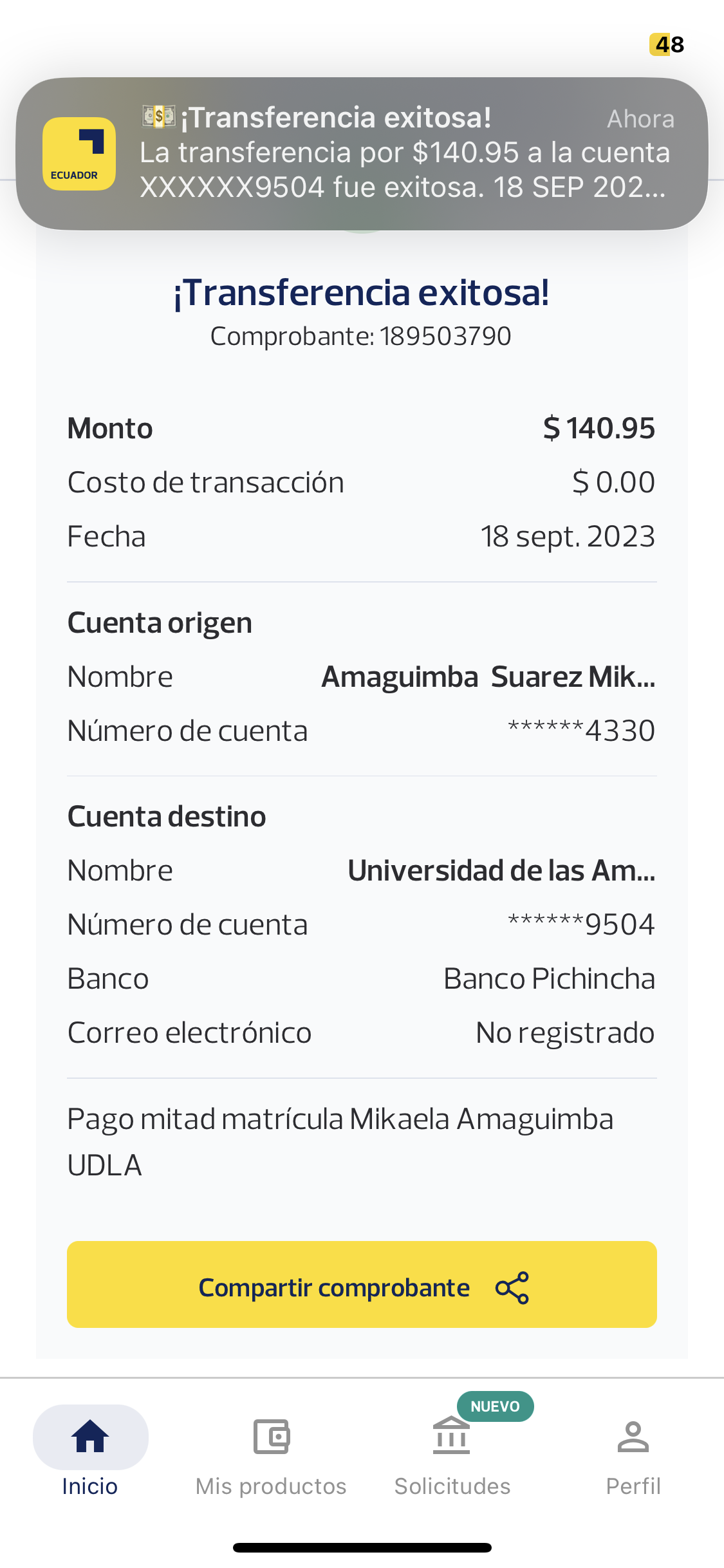Viewport: 724px width, 1568px height.
Task: Go to the Solicitudes tab label
Action: point(452,1486)
